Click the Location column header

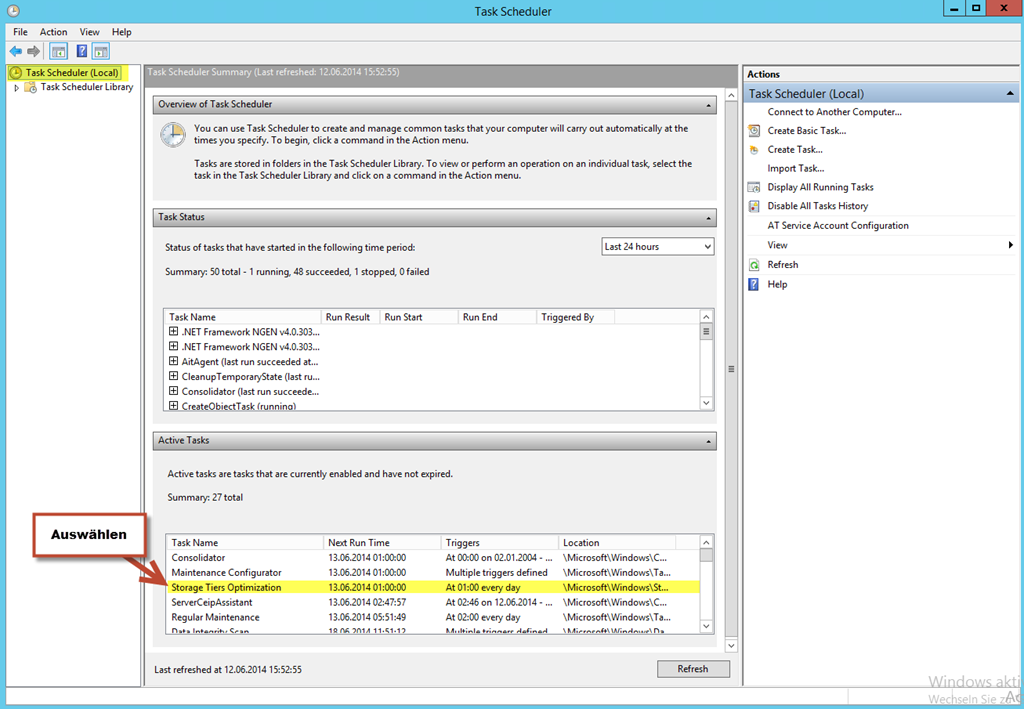coord(617,543)
